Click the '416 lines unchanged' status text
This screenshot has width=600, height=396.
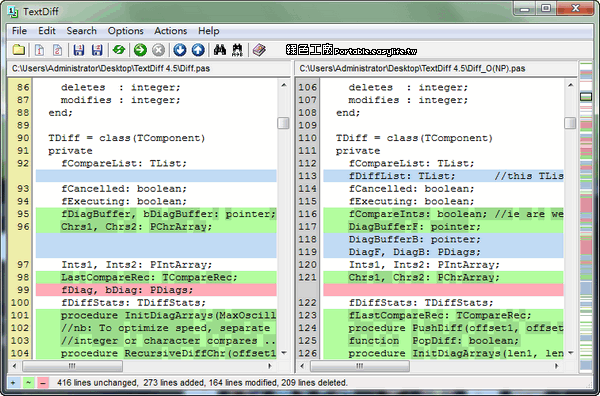click(x=98, y=383)
